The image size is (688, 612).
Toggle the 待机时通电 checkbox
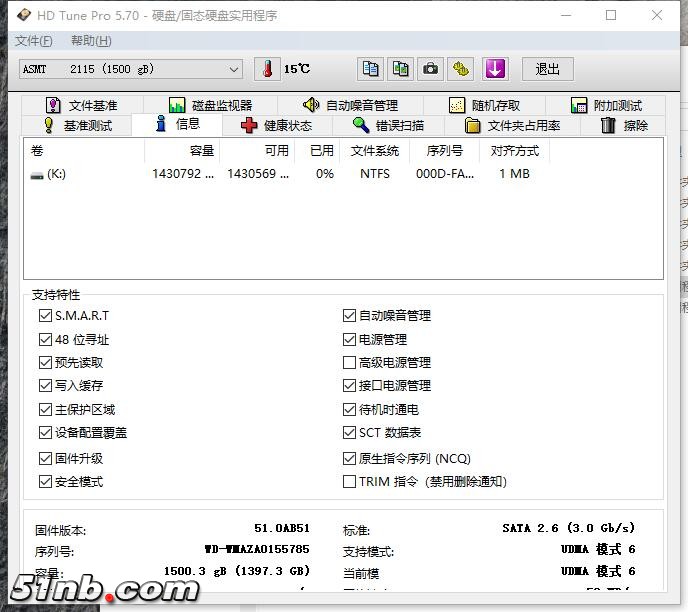coord(349,410)
